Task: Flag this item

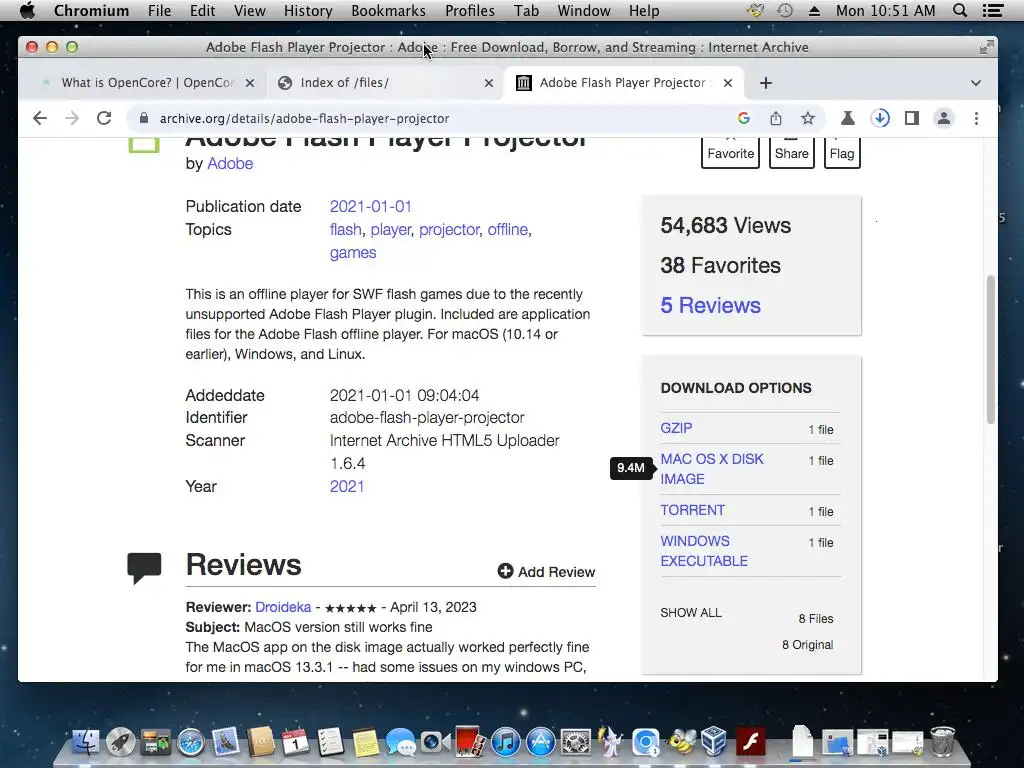Action: (842, 152)
